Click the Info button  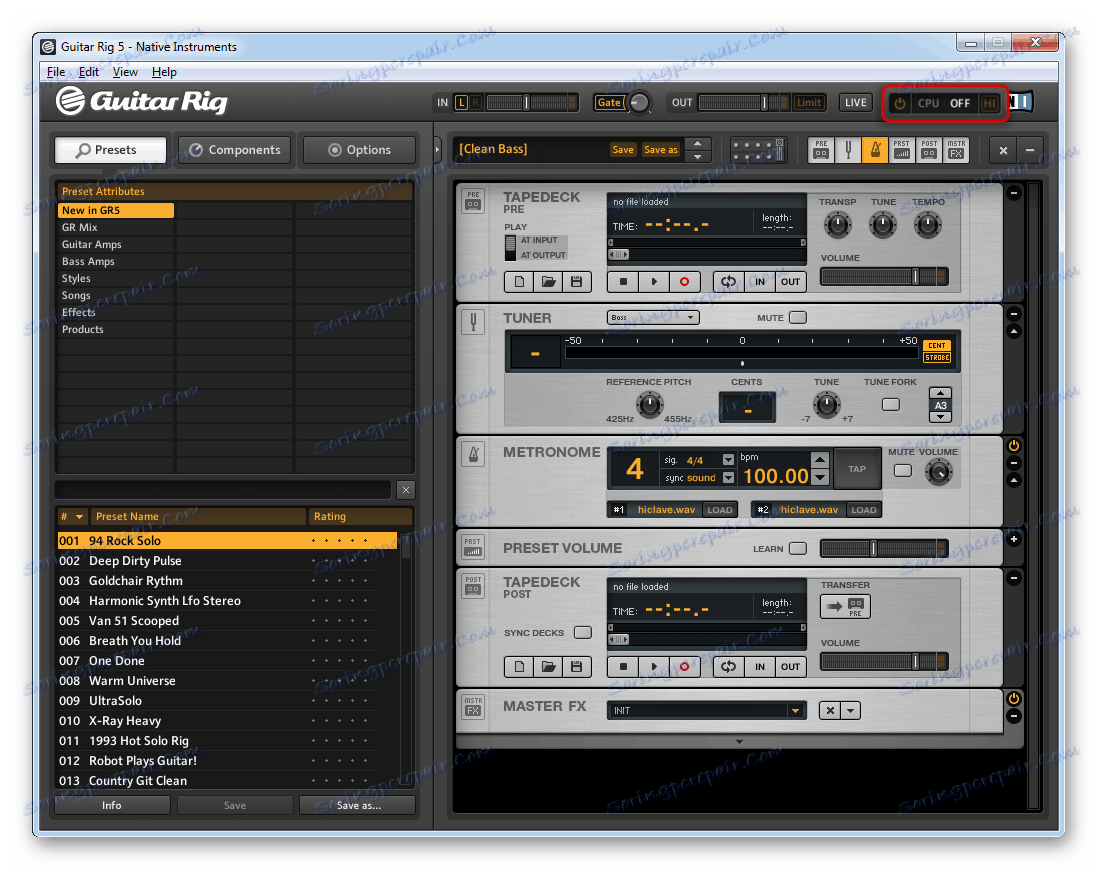tap(112, 806)
